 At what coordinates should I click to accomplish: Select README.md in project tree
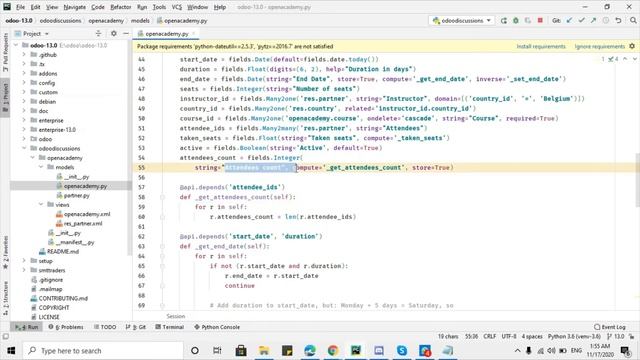coord(62,251)
